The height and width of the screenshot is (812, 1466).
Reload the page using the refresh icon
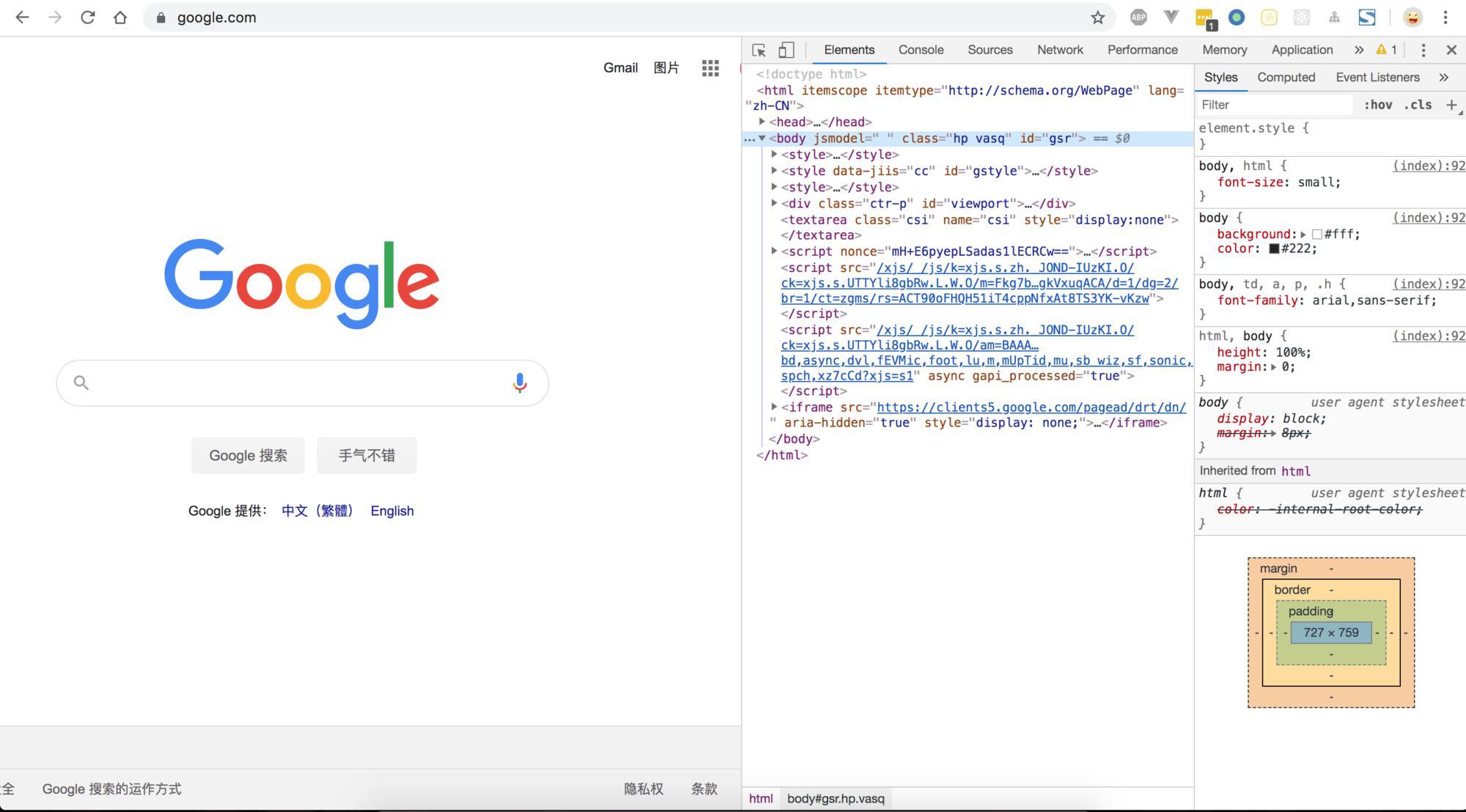click(88, 17)
